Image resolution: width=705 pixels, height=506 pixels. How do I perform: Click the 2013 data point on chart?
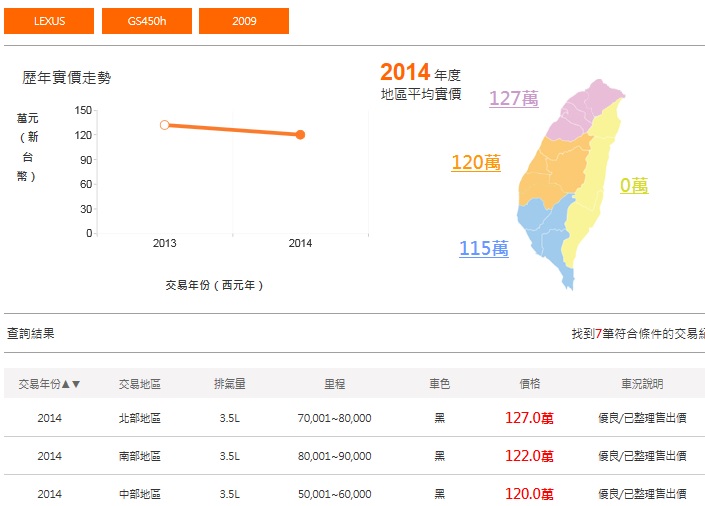[x=165, y=125]
